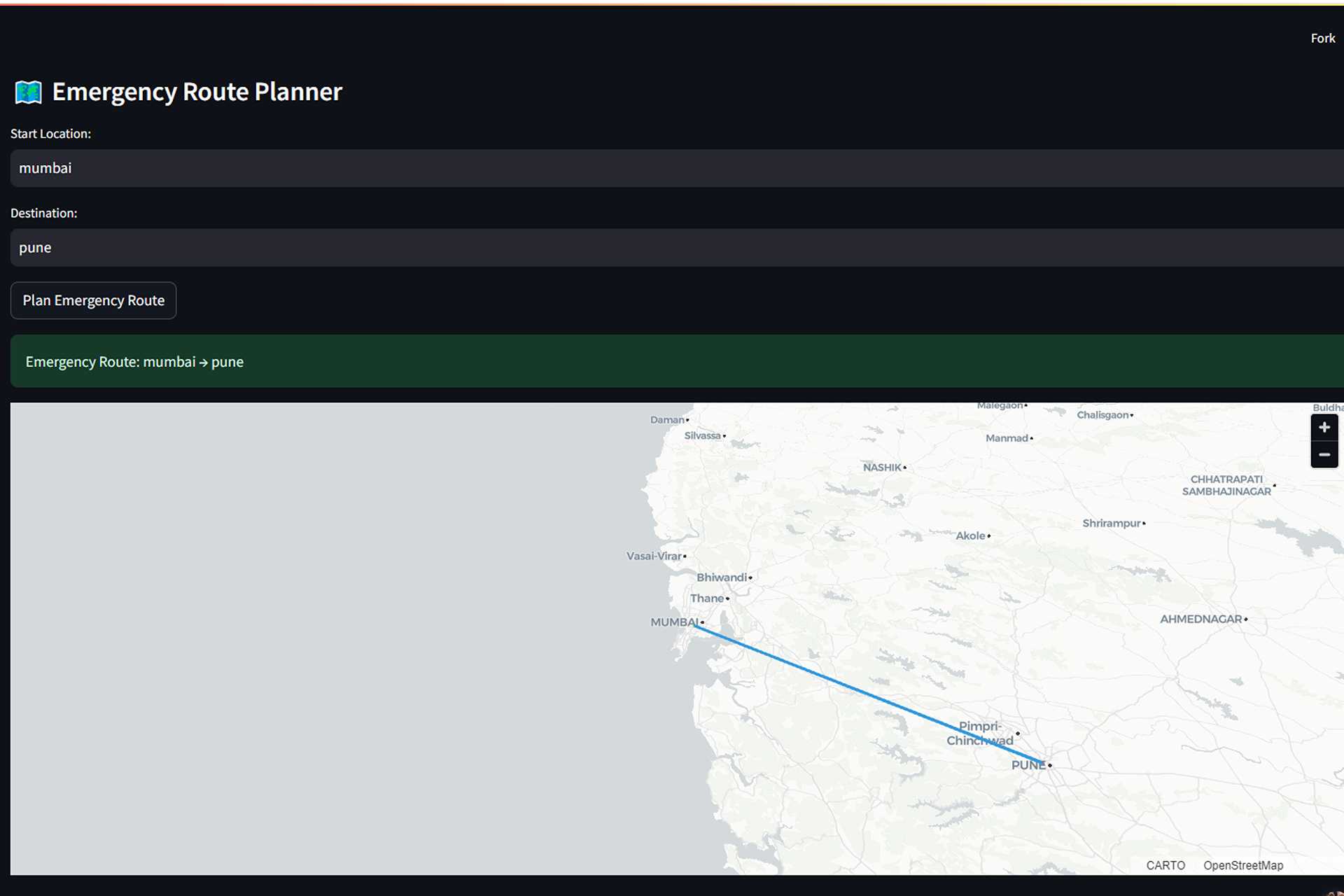
Task: Open the CARTO attribution link
Action: point(1165,865)
